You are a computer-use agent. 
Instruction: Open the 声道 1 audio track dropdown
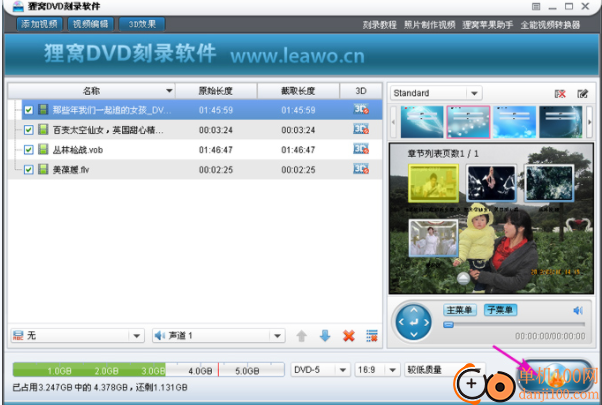218,336
